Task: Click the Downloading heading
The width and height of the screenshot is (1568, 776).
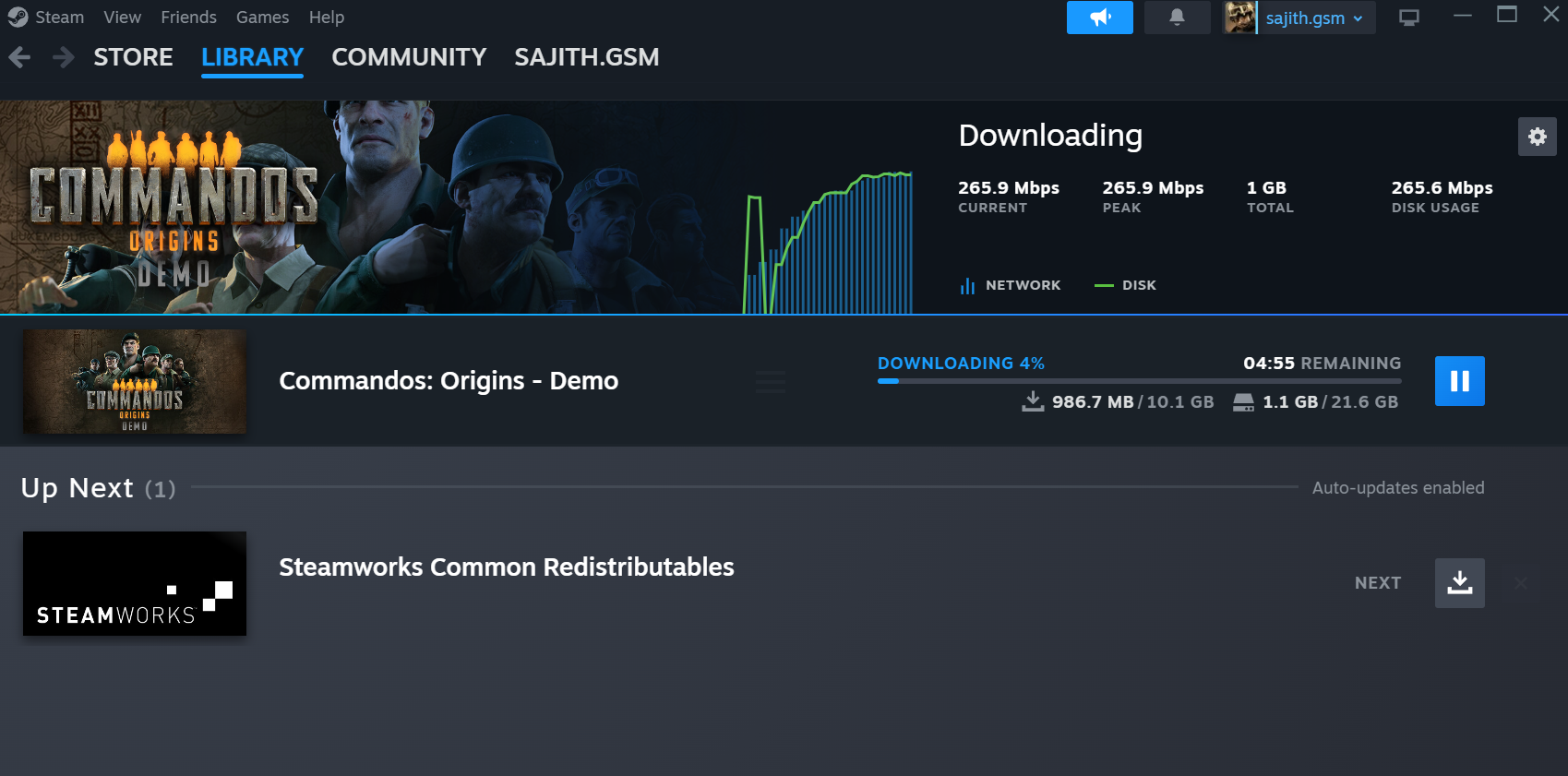Action: (1050, 136)
